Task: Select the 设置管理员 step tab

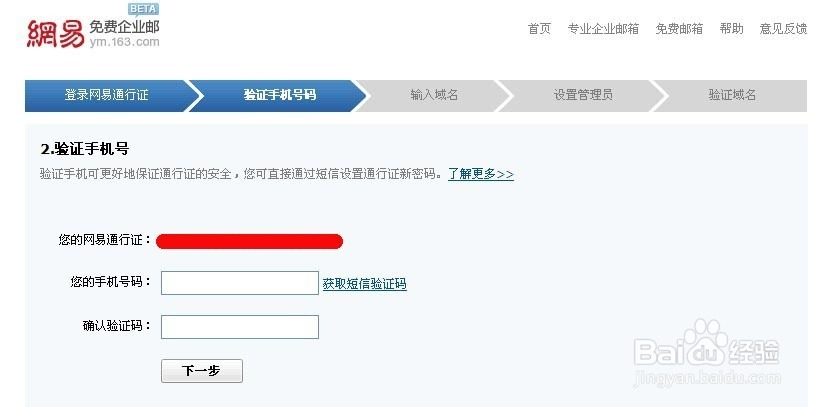Action: pos(583,95)
